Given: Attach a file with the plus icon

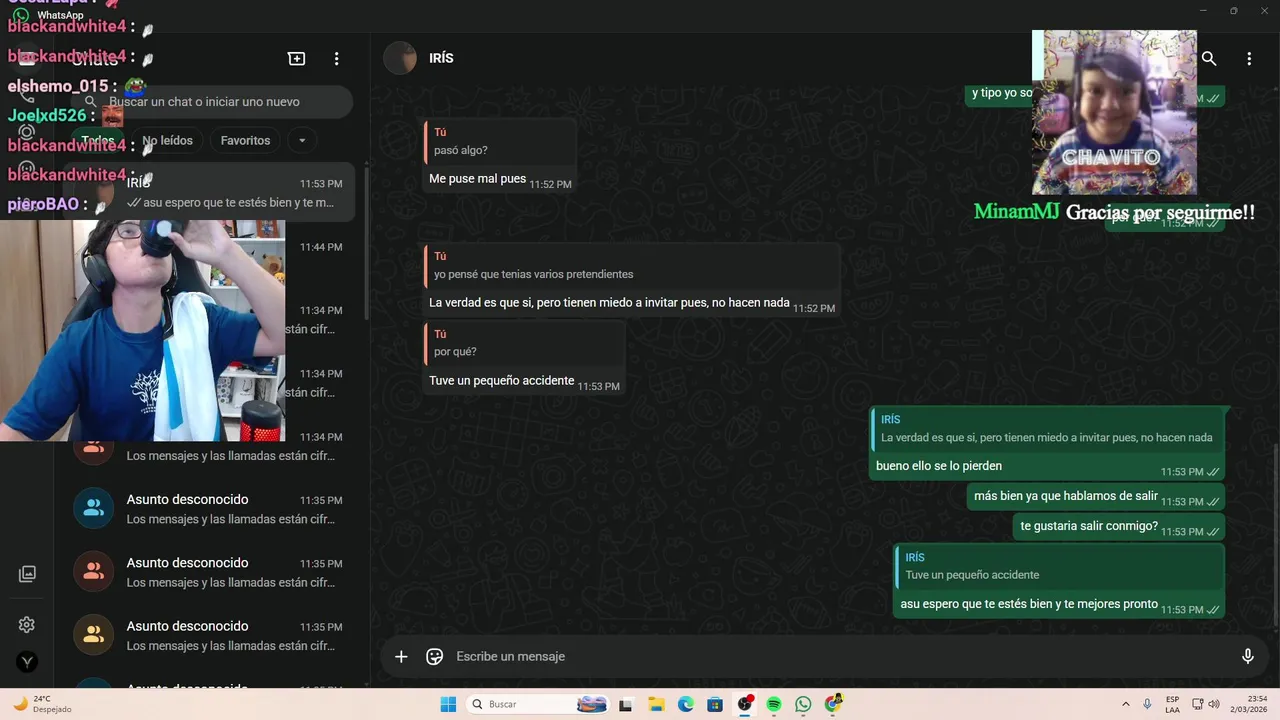Looking at the screenshot, I should 401,657.
